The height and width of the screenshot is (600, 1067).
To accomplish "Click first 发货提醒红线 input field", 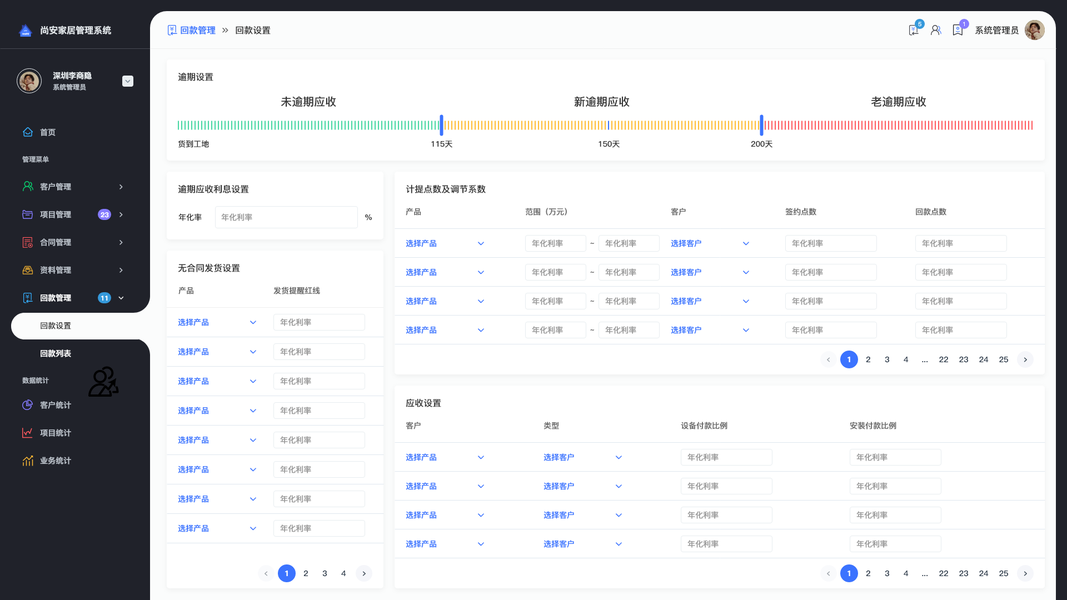I will (x=318, y=322).
